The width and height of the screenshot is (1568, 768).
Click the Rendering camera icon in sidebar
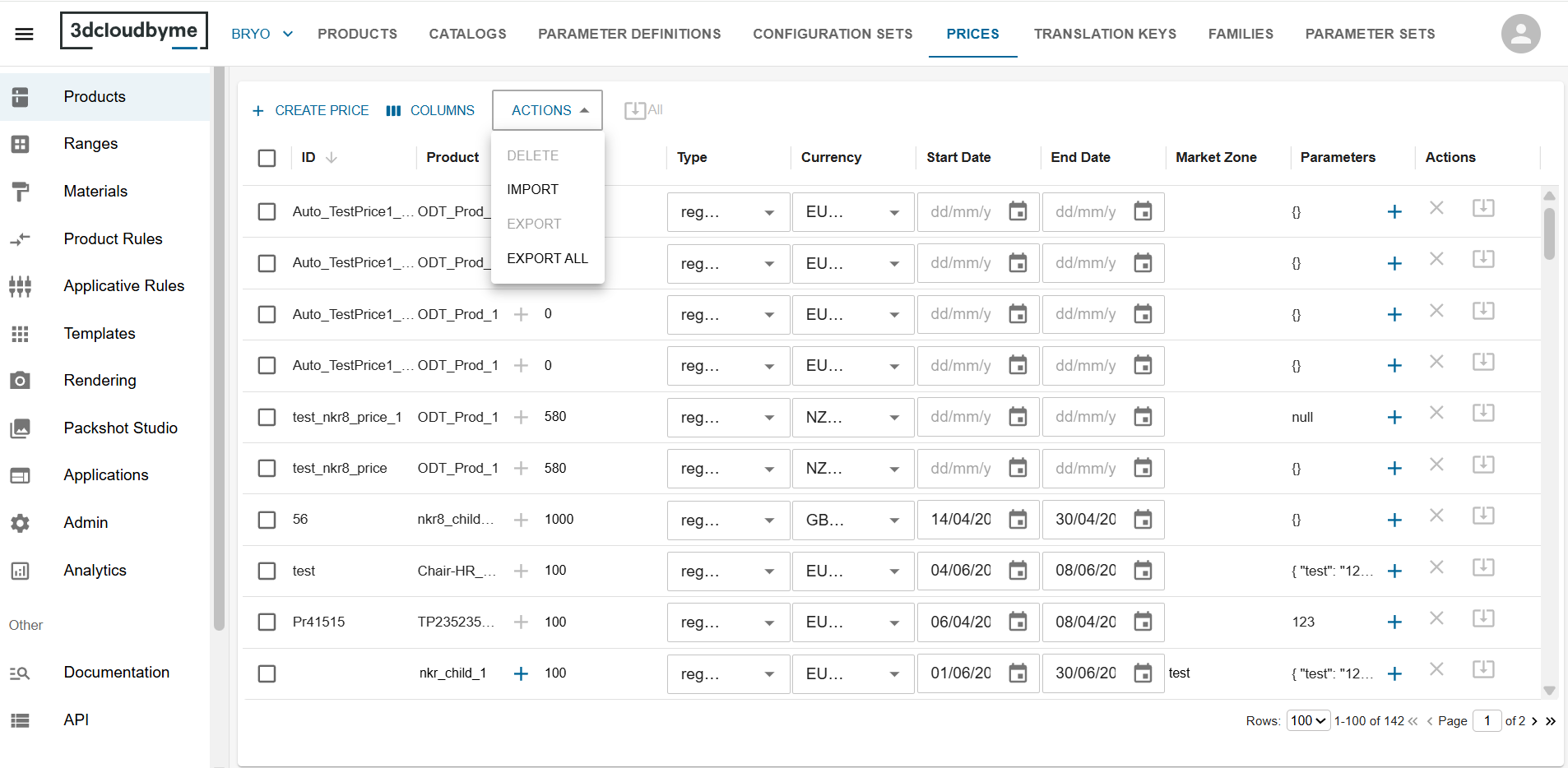pos(21,381)
